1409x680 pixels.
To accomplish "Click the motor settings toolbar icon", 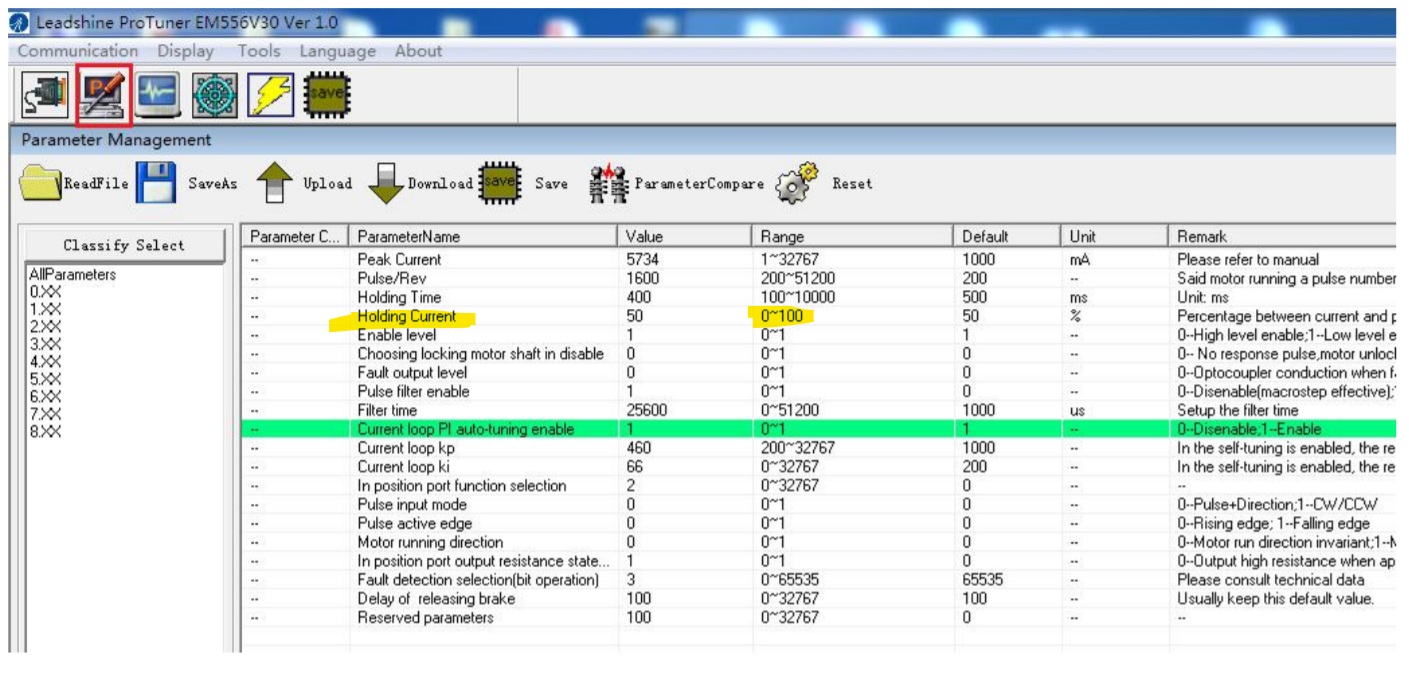I will pos(215,95).
